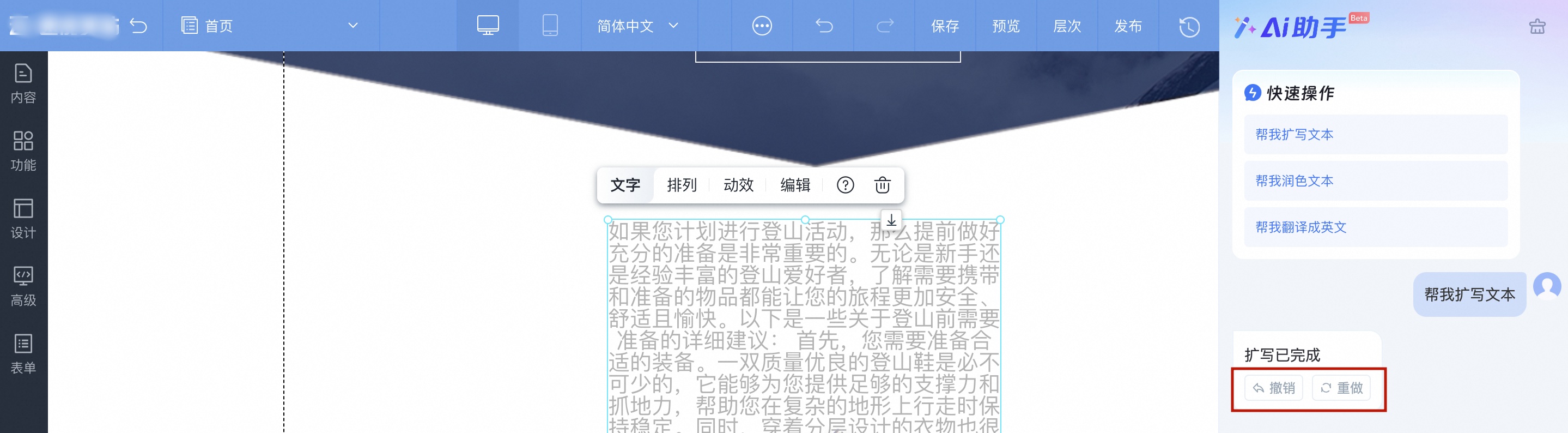The image size is (1568, 433).
Task: Click the 撤销 button in AI assistant
Action: click(x=1273, y=388)
